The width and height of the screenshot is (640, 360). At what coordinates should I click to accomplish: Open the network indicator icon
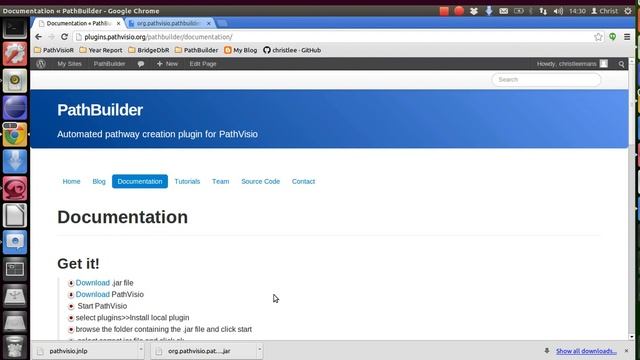543,11
